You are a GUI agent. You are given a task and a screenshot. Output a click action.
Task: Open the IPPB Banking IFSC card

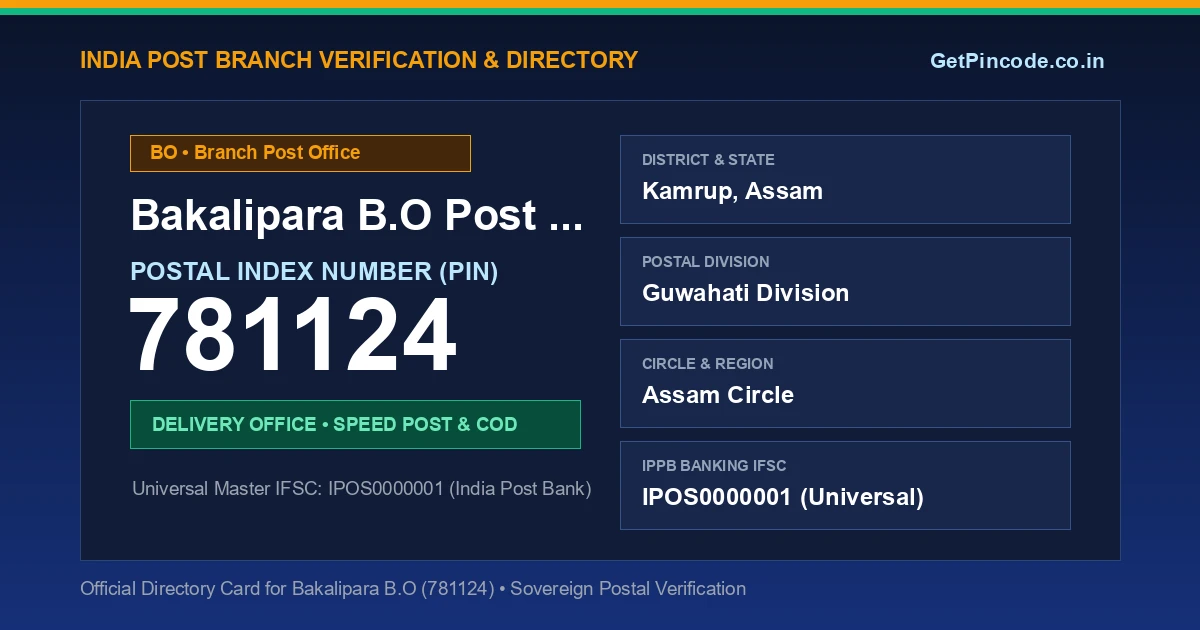(x=845, y=485)
